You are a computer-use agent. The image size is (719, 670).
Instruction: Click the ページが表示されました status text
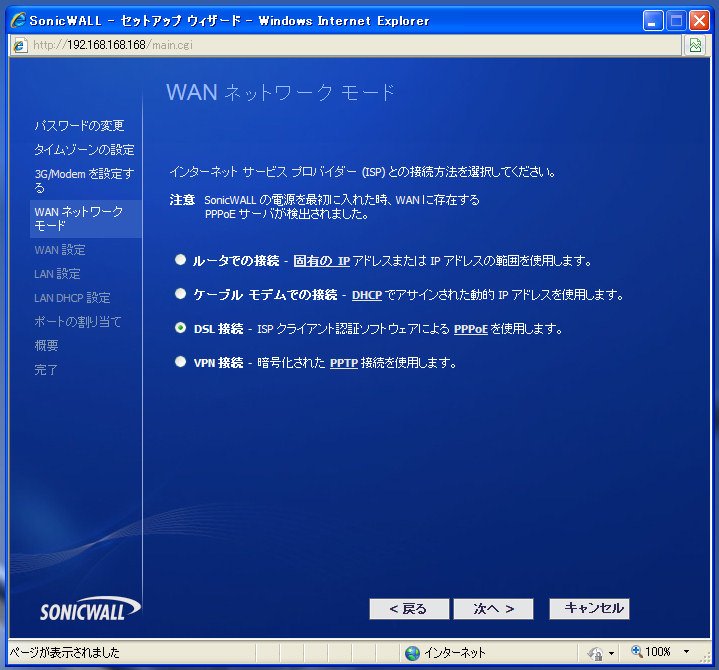[65, 652]
